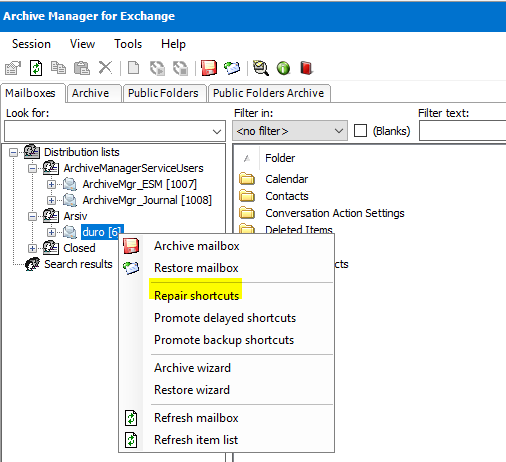Viewport: 506px width, 462px height.
Task: Select the Conversation Action Settings row
Action: 335,213
